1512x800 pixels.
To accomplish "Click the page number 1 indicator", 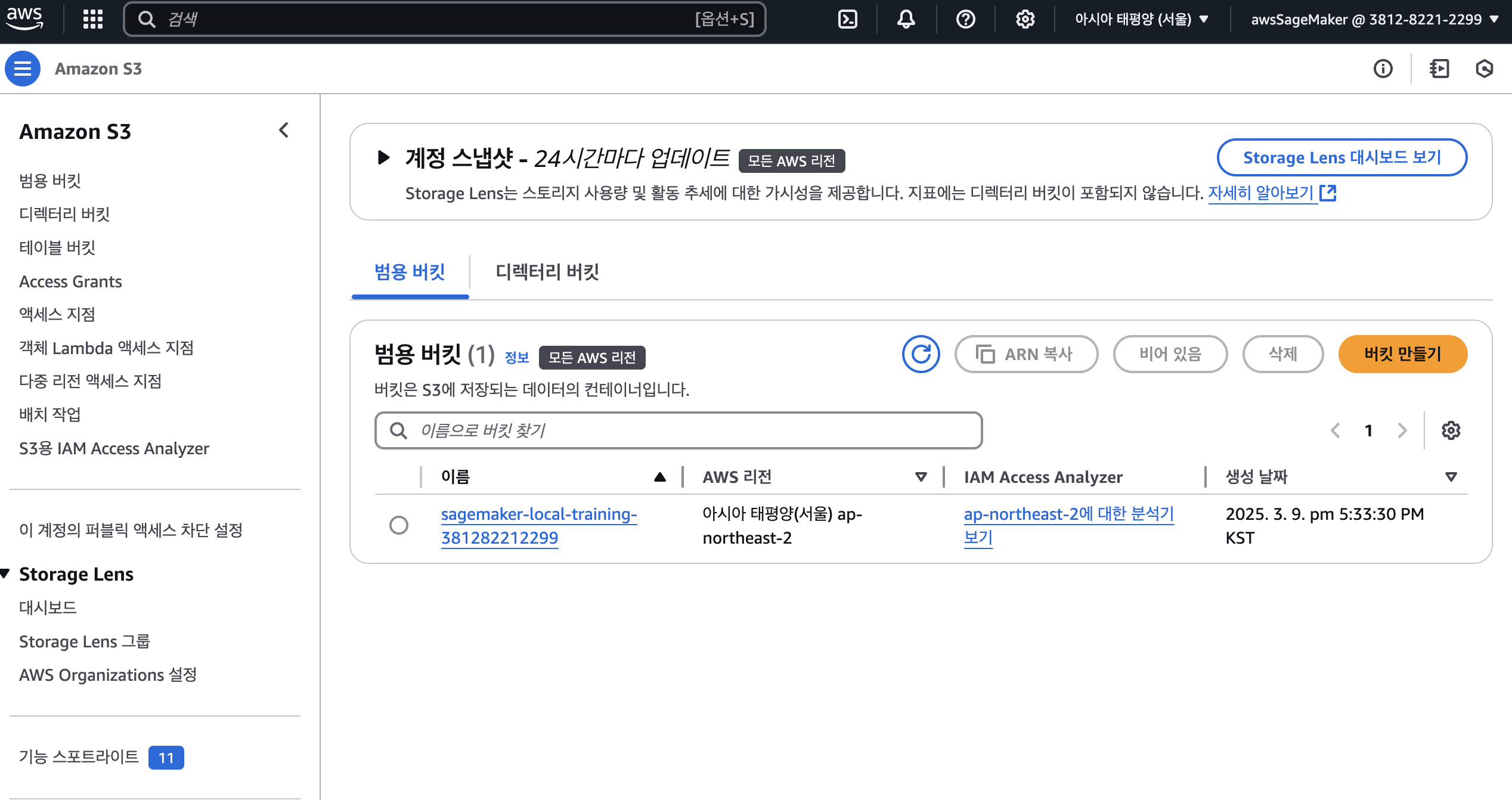I will point(1369,430).
